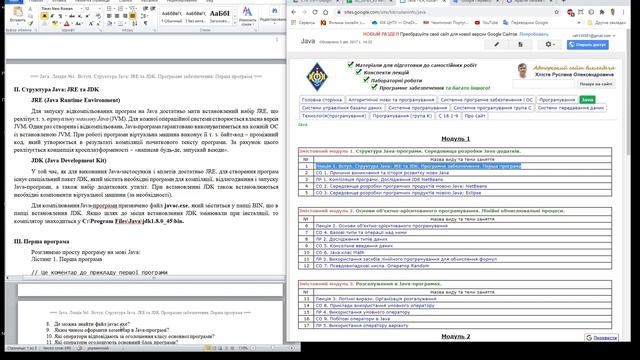Toggle bold formatting in Word
Image resolution: width=640 pixels, height=360 pixels.
(x=44, y=16)
